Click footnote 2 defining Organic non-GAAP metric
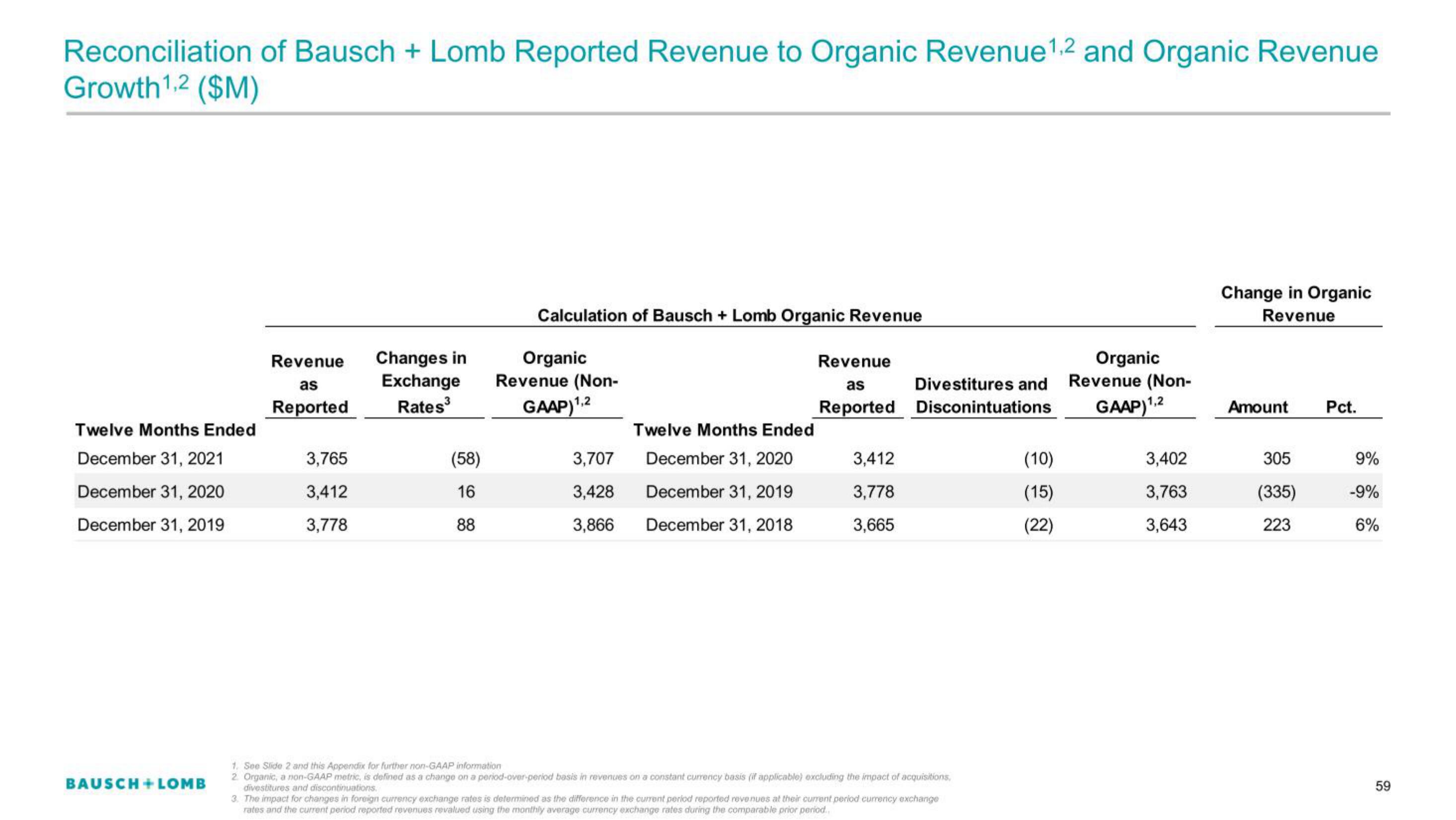1456x820 pixels. click(x=591, y=782)
